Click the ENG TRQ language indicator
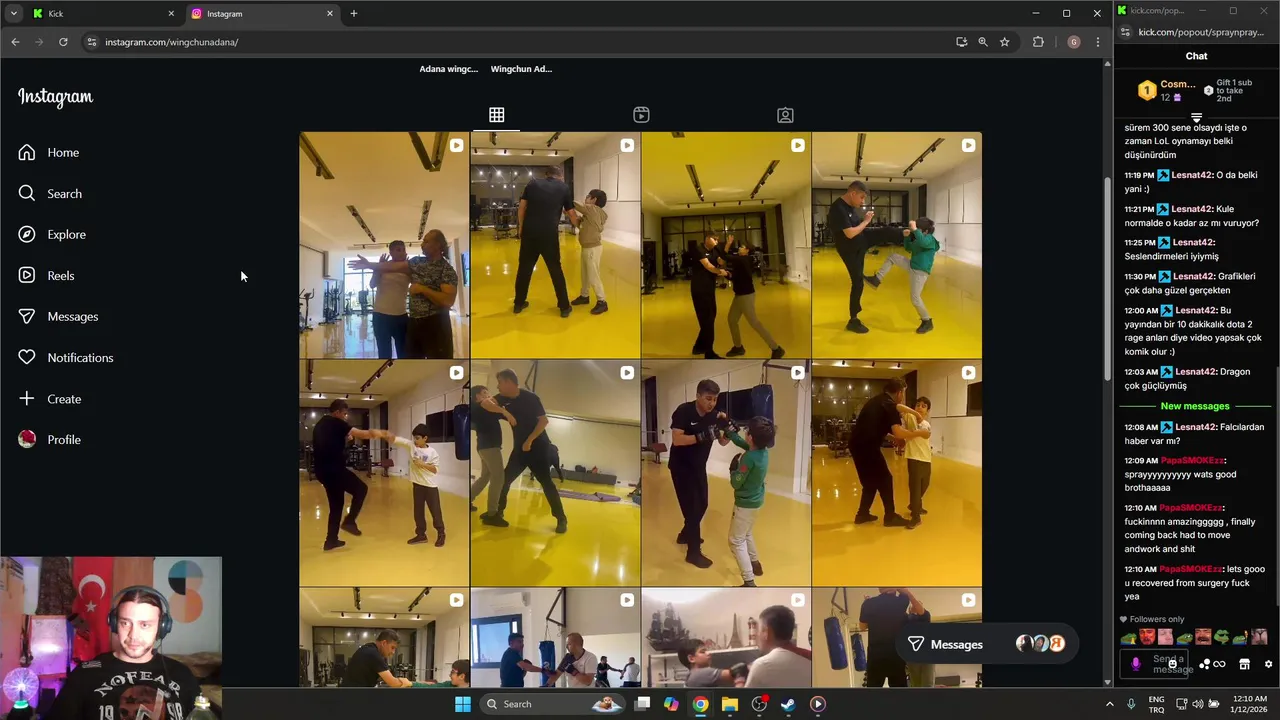Screen dimensions: 1280x720 click(1157, 704)
